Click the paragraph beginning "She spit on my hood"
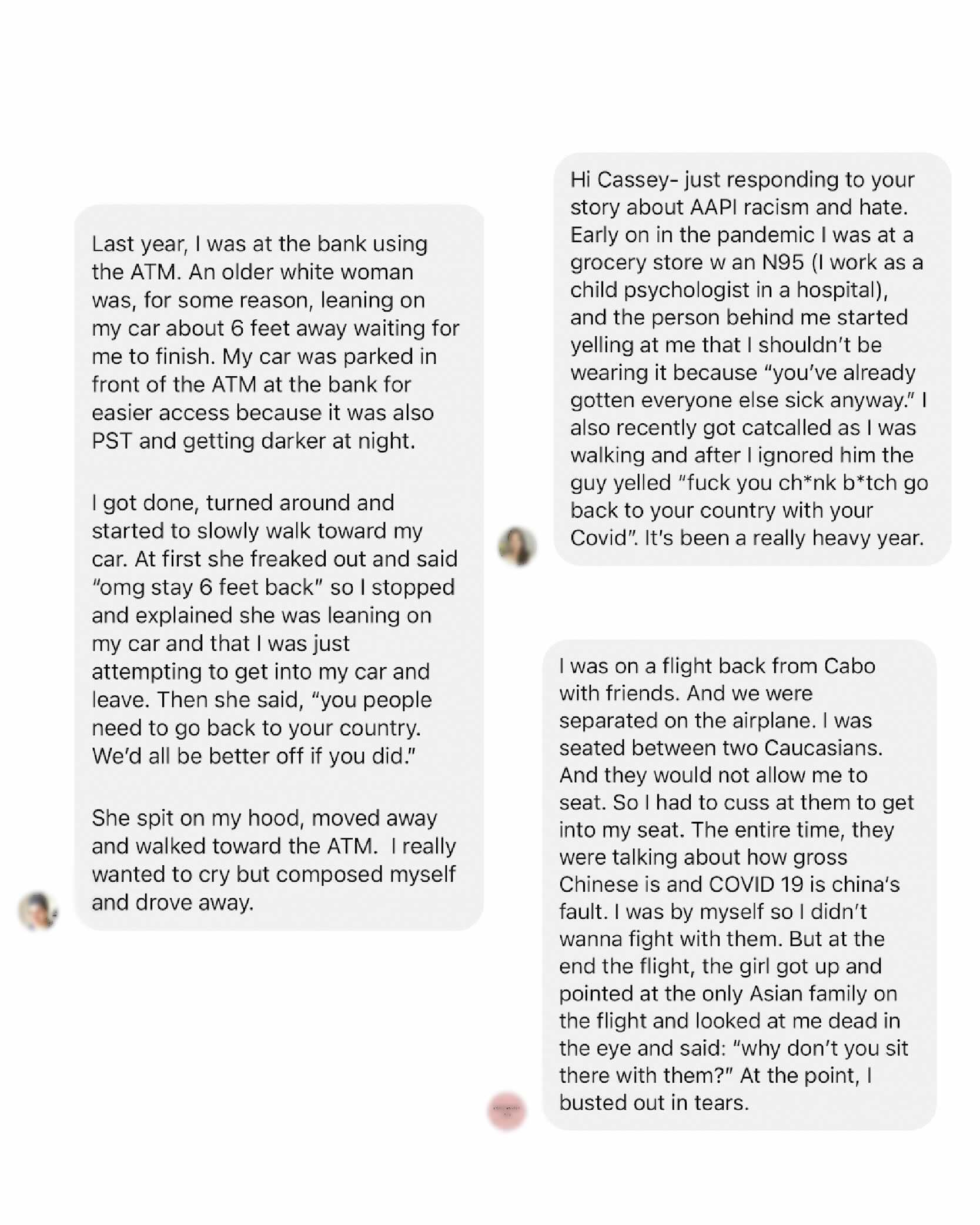 pyautogui.click(x=273, y=860)
